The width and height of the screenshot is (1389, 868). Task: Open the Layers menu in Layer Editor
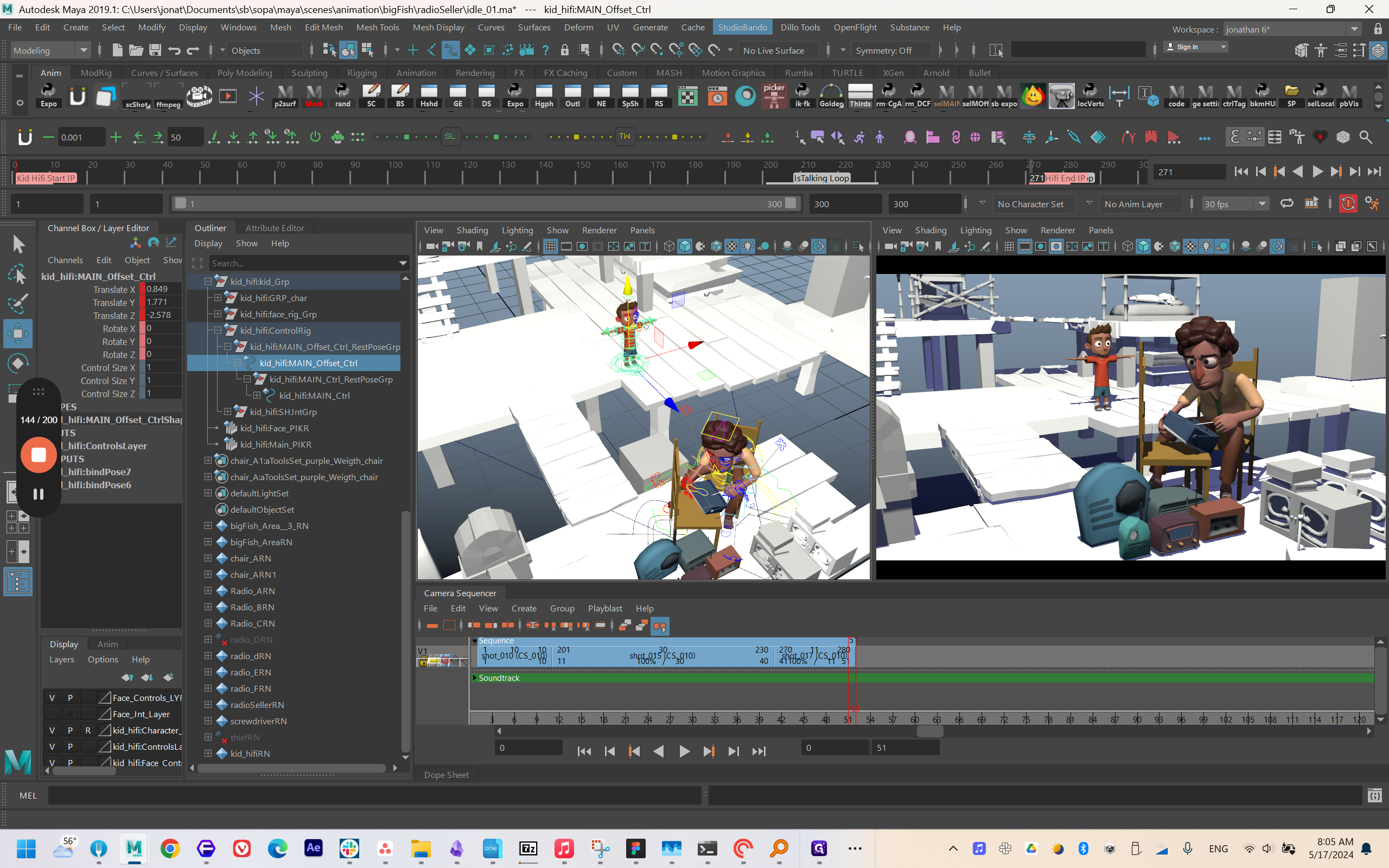click(61, 659)
